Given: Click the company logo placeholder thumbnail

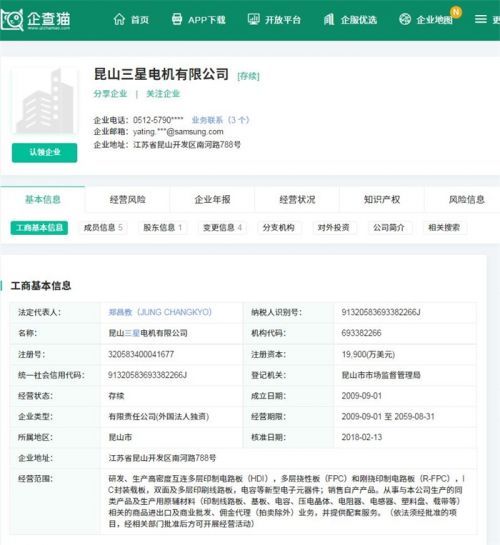Looking at the screenshot, I should coord(44,101).
